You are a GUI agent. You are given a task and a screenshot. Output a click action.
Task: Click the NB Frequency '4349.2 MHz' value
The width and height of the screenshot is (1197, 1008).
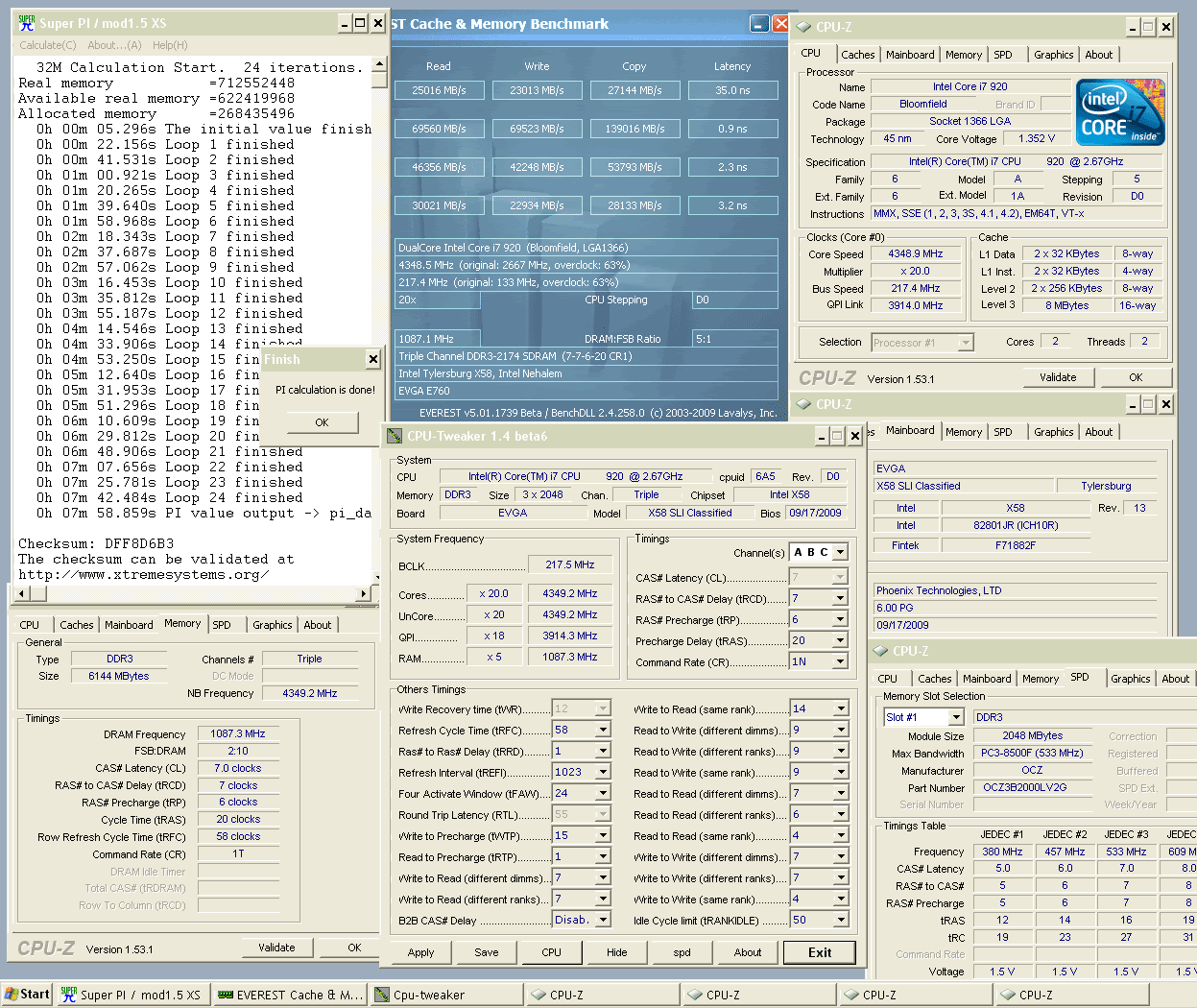pos(309,692)
